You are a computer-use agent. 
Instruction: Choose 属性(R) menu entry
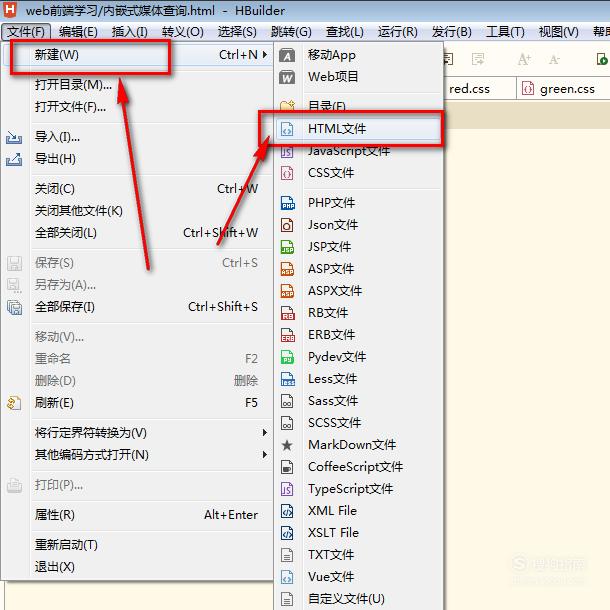click(138, 515)
